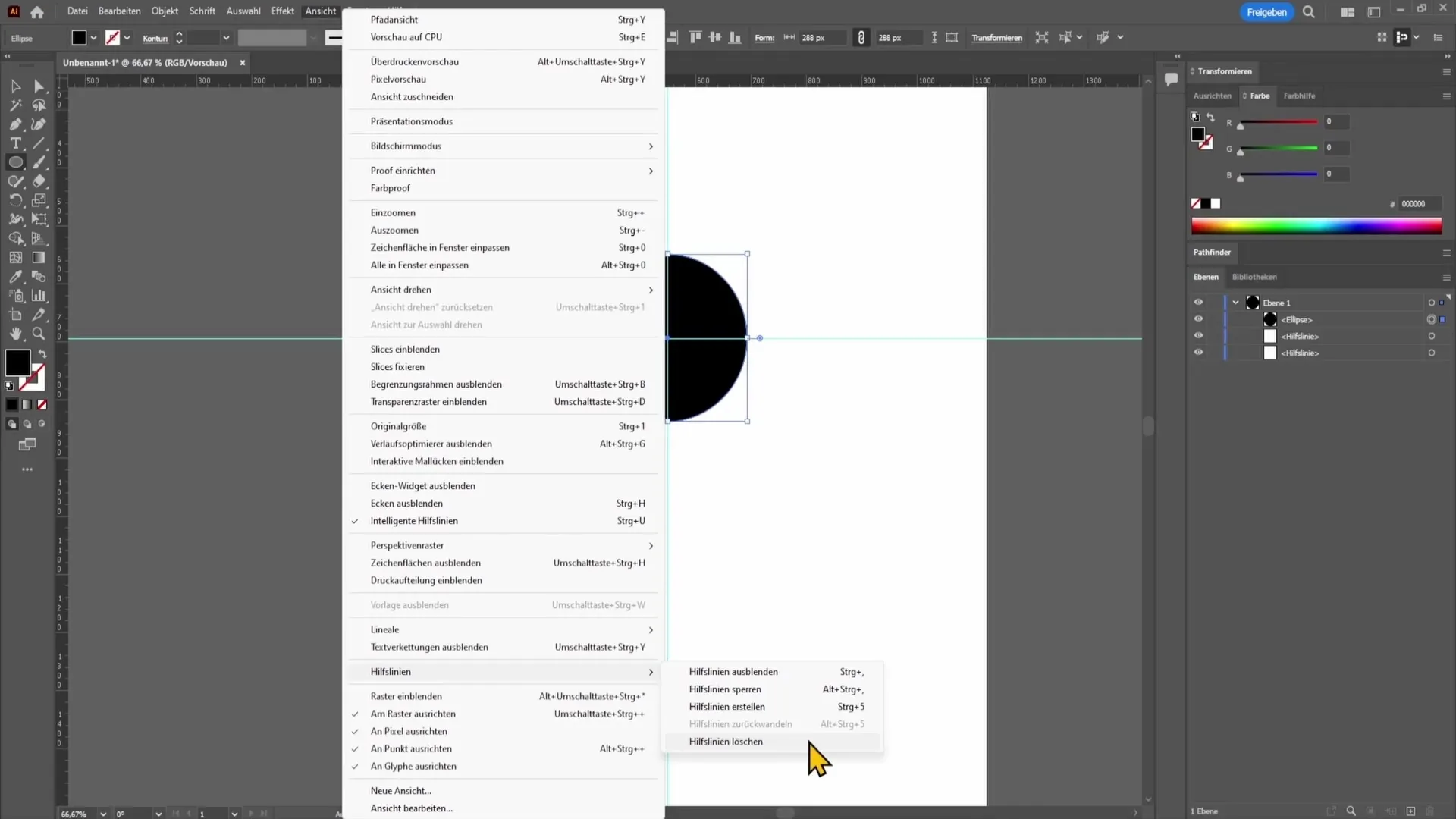Expand the Ansicht drehen submenu

click(x=502, y=290)
